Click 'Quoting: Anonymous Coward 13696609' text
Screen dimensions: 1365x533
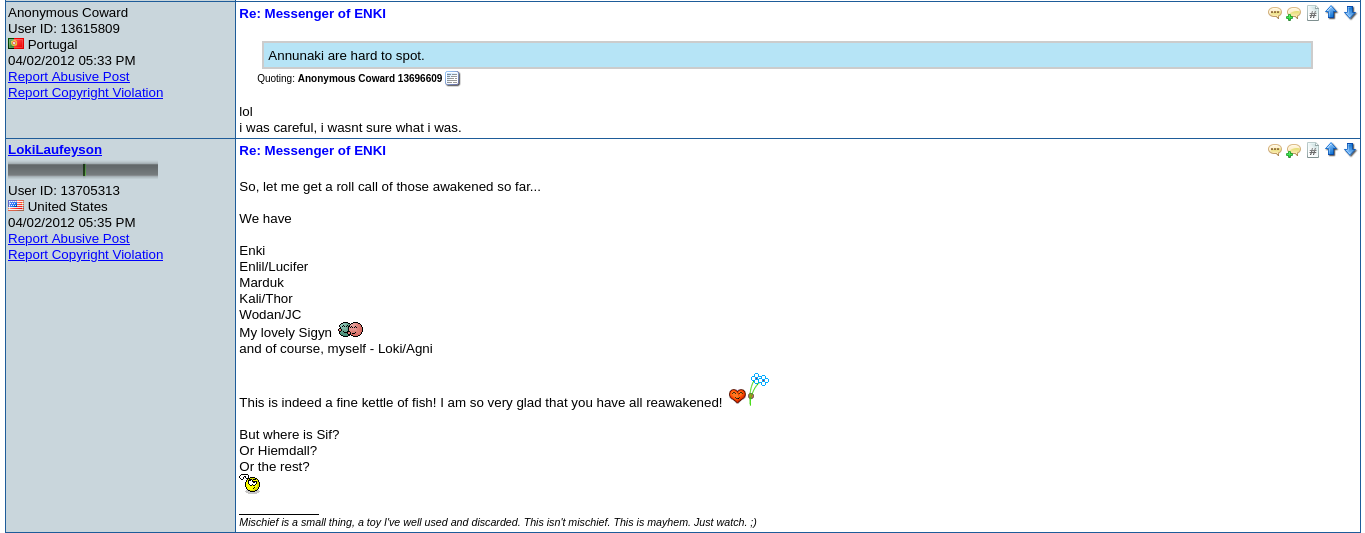[349, 78]
